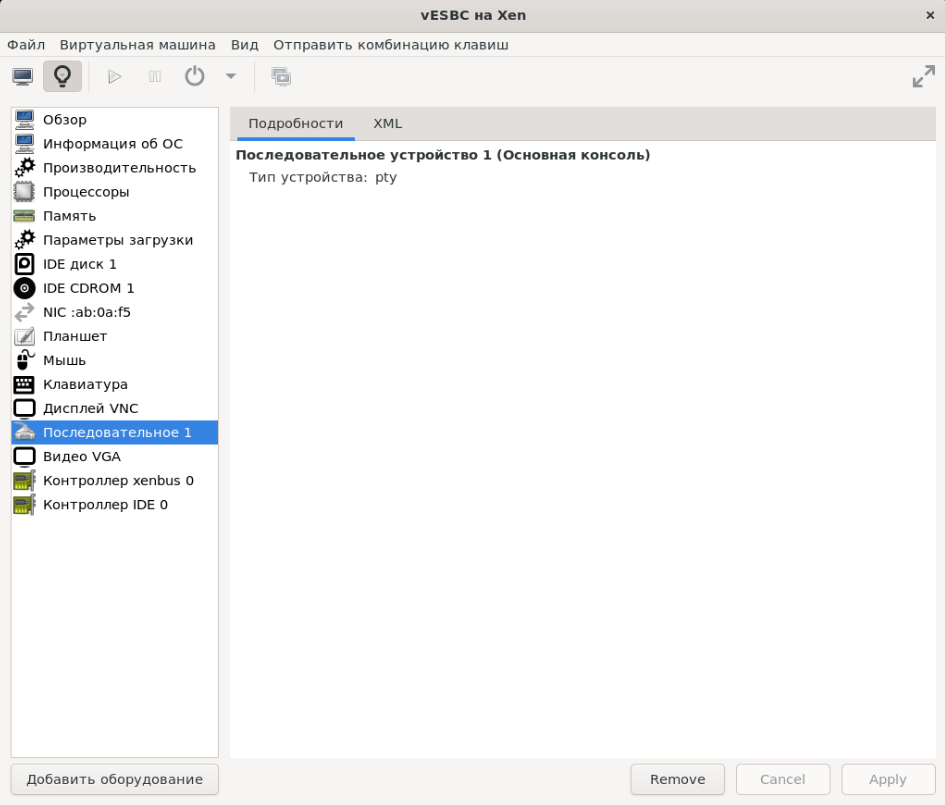This screenshot has width=945, height=805.
Task: Click the Cancel button
Action: pyautogui.click(x=782, y=780)
